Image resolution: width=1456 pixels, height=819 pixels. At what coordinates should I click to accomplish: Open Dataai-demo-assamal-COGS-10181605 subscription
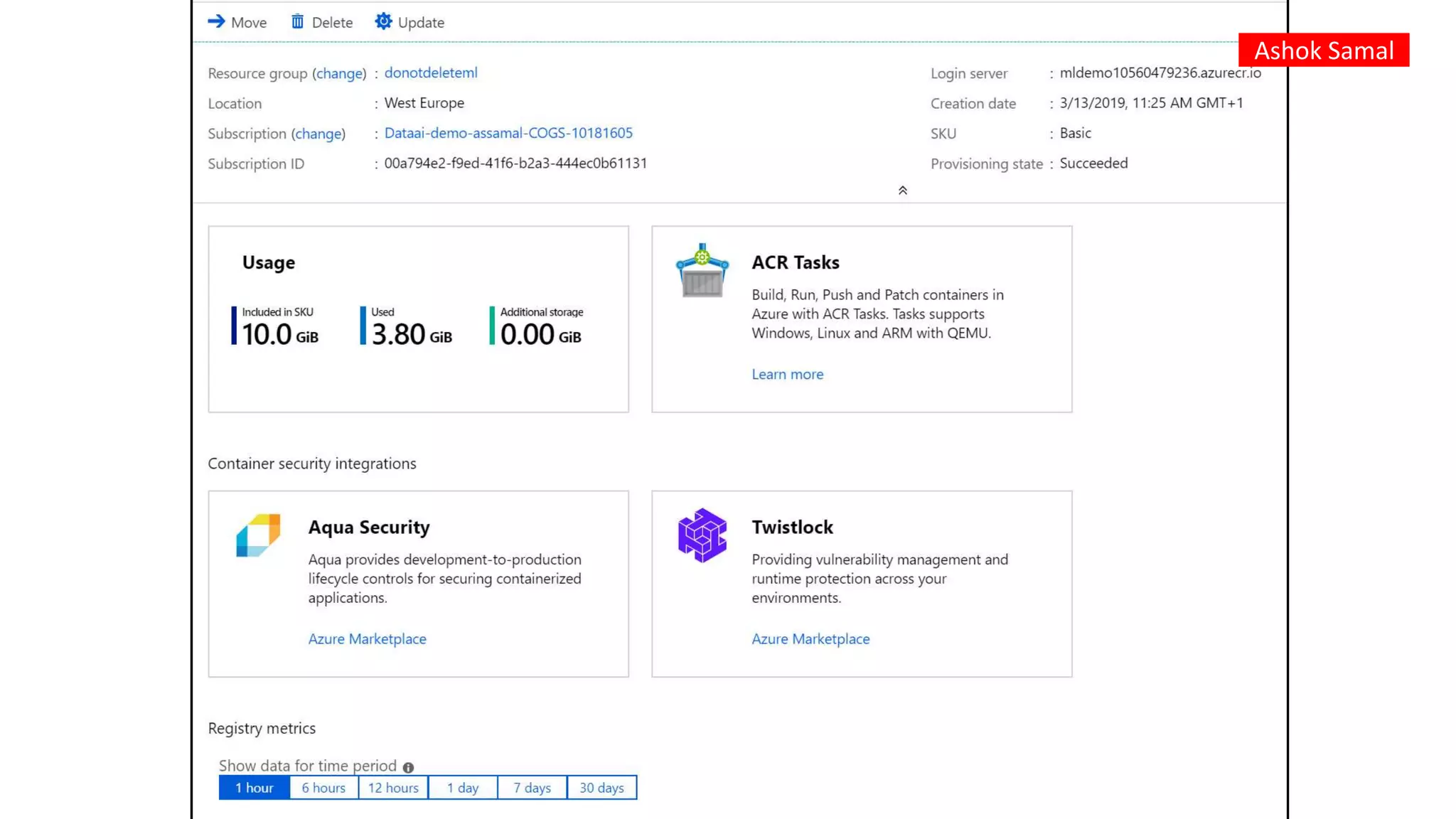[508, 133]
